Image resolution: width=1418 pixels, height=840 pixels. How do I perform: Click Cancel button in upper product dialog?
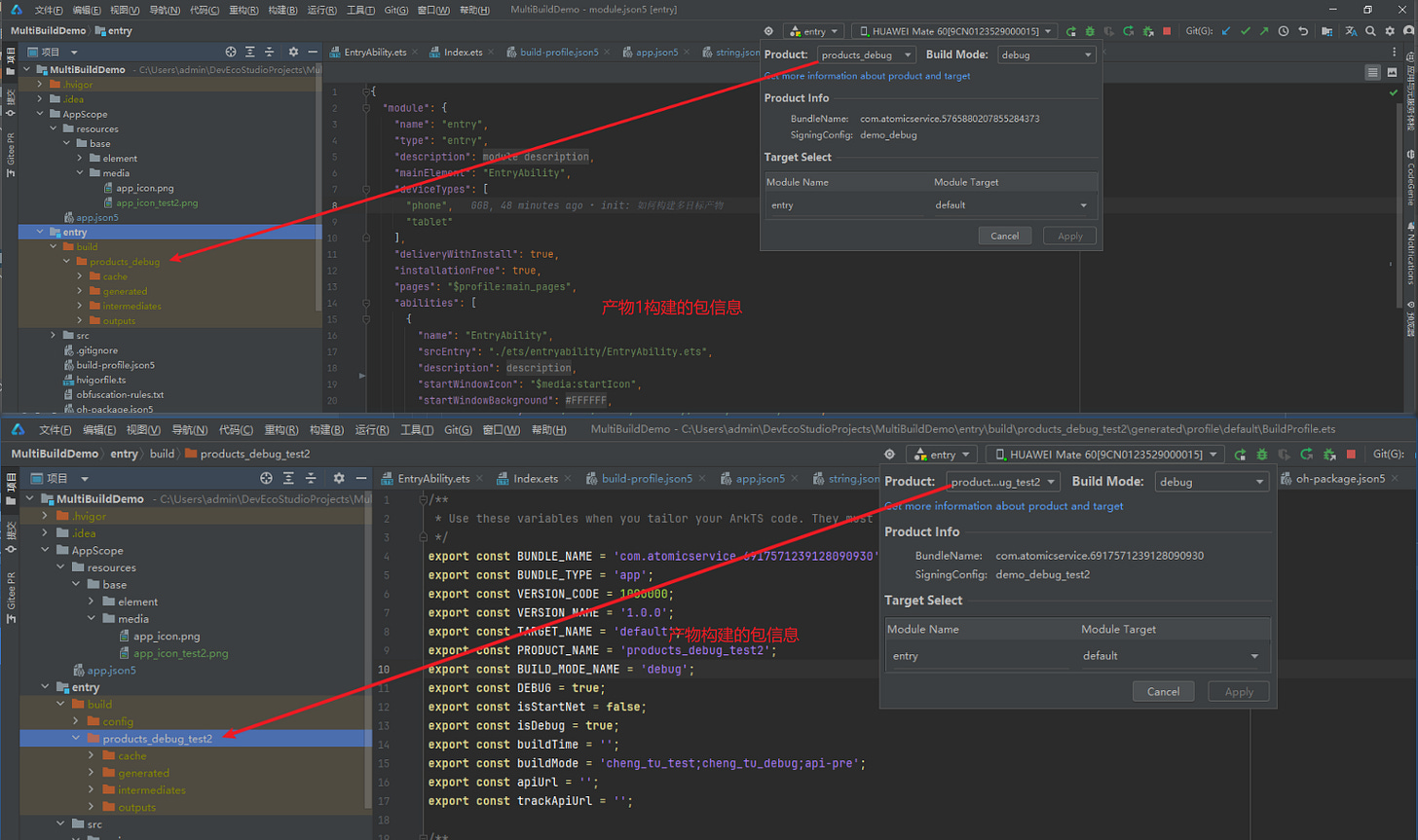pos(1005,236)
